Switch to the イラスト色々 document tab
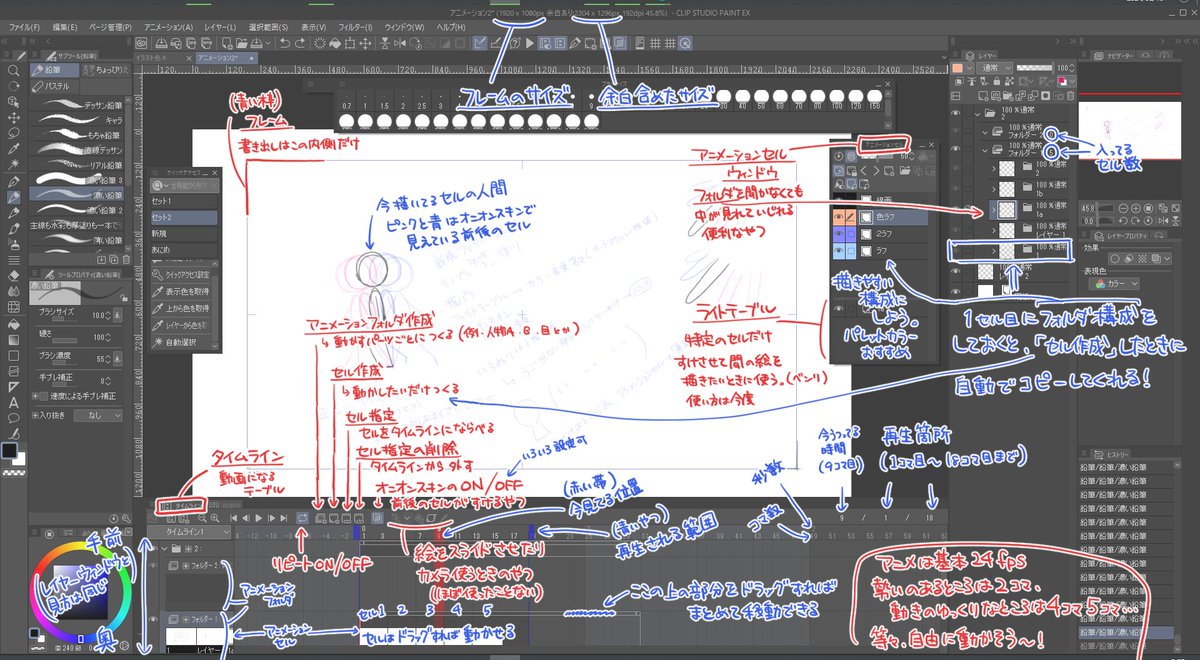 click(163, 59)
